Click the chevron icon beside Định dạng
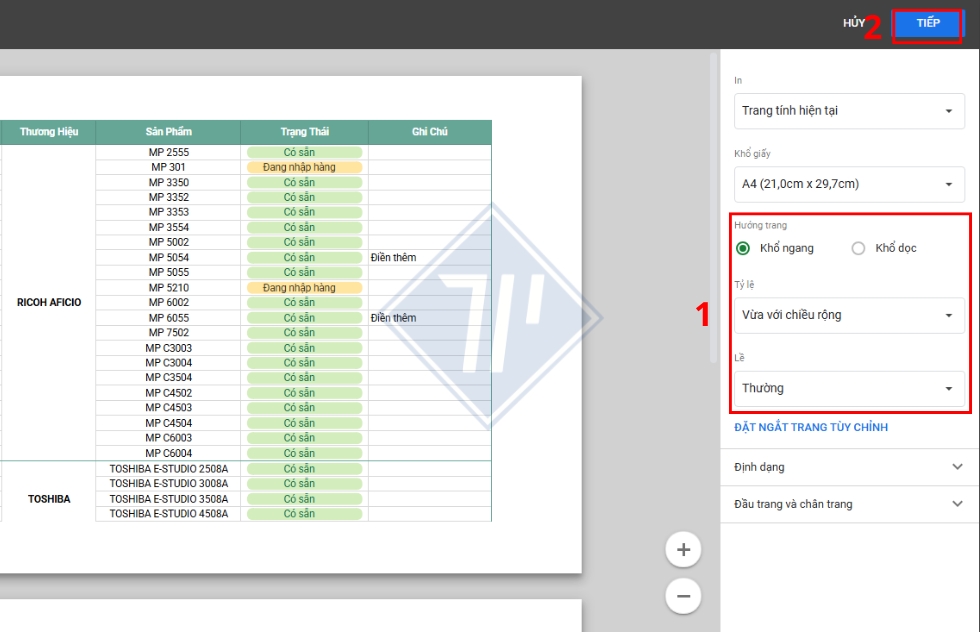 tap(957, 466)
